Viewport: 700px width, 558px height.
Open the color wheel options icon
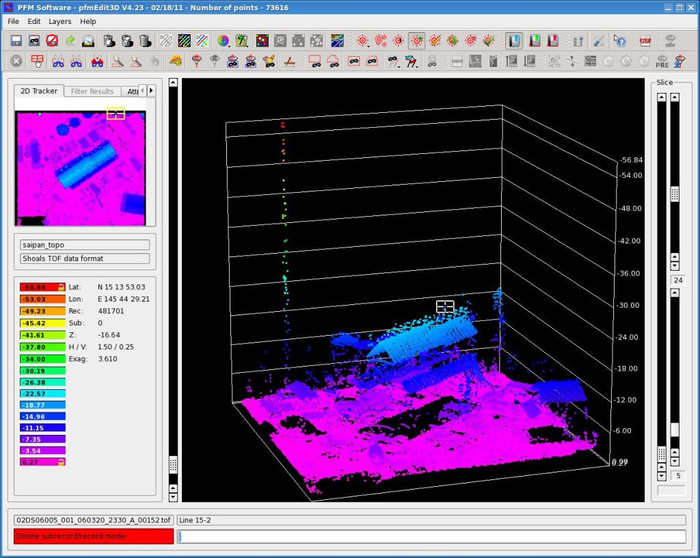224,41
